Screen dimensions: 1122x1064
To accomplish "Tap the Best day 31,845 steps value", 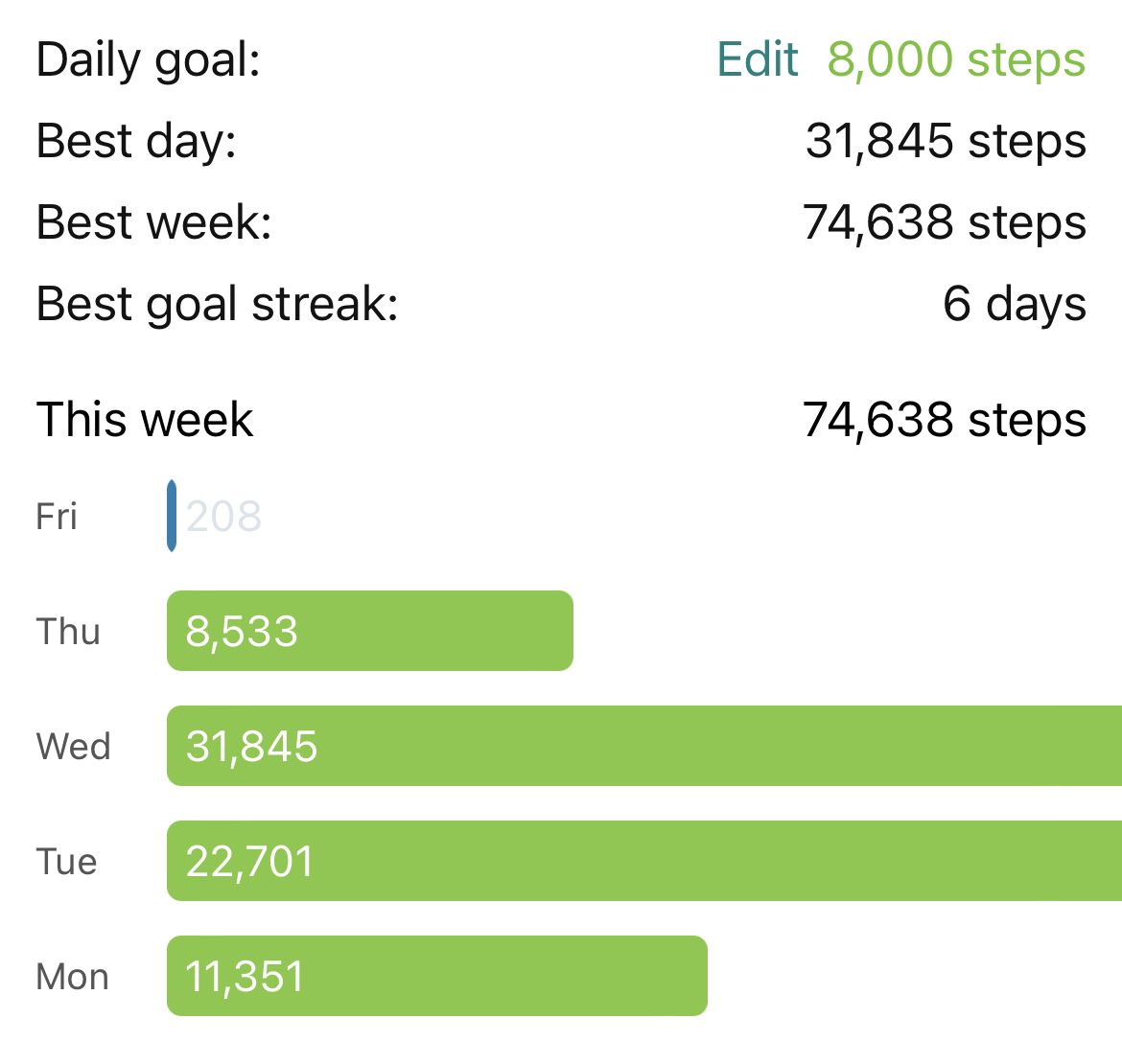I will point(946,141).
